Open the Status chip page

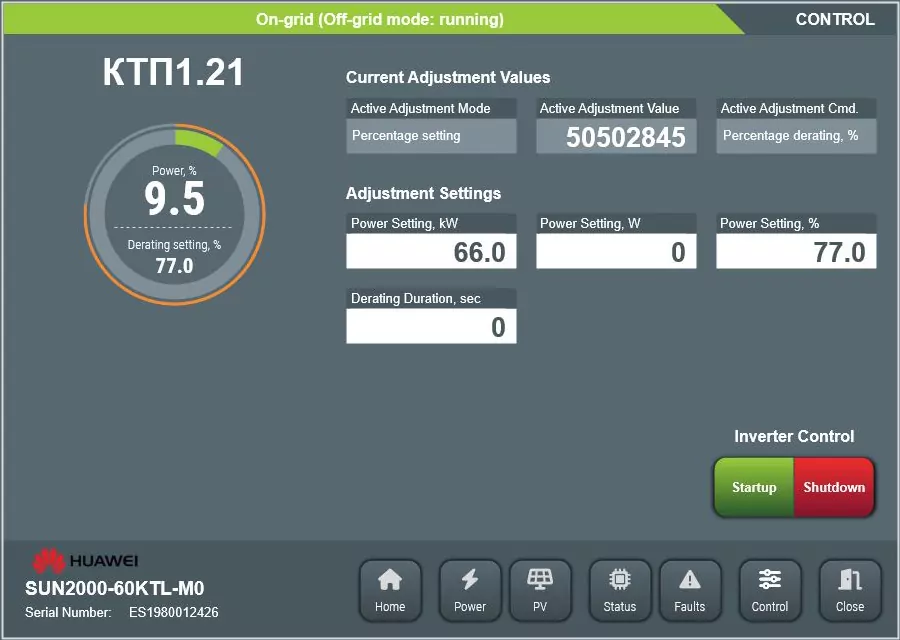620,591
